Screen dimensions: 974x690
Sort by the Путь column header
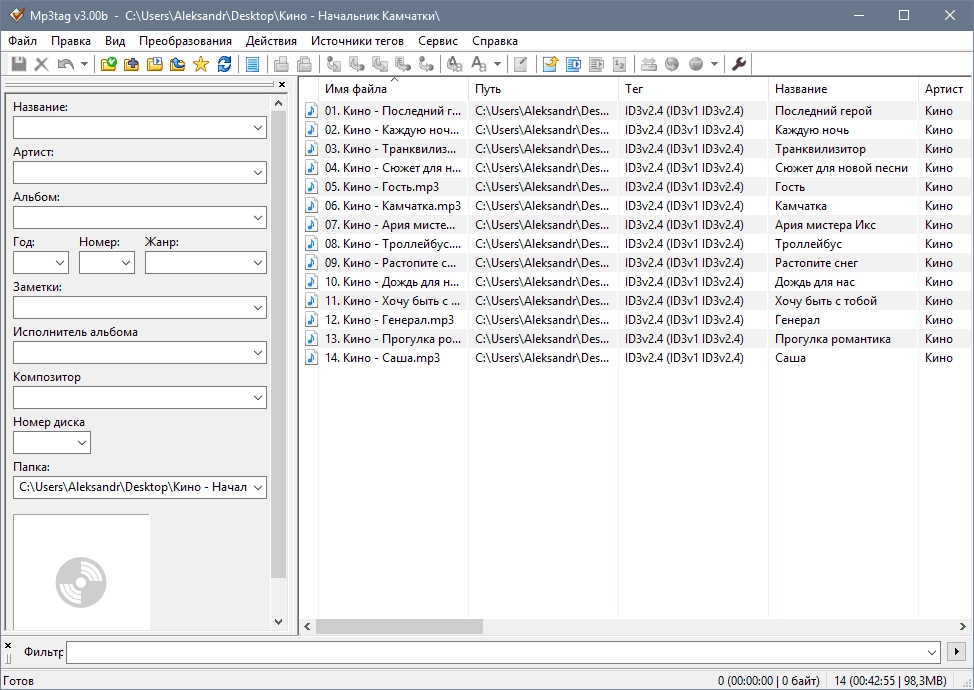pyautogui.click(x=543, y=89)
